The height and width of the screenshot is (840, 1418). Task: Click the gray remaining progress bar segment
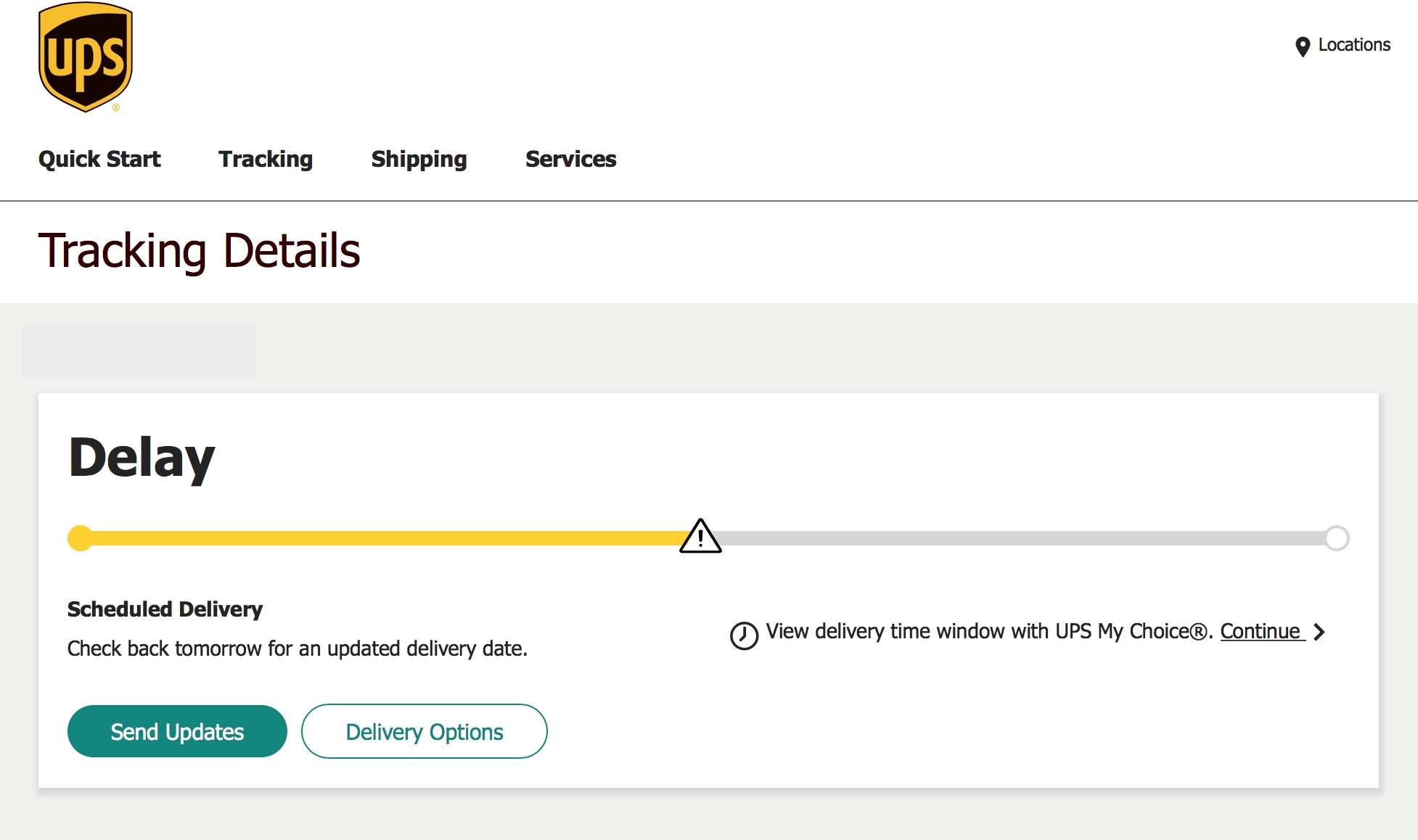click(x=1016, y=538)
